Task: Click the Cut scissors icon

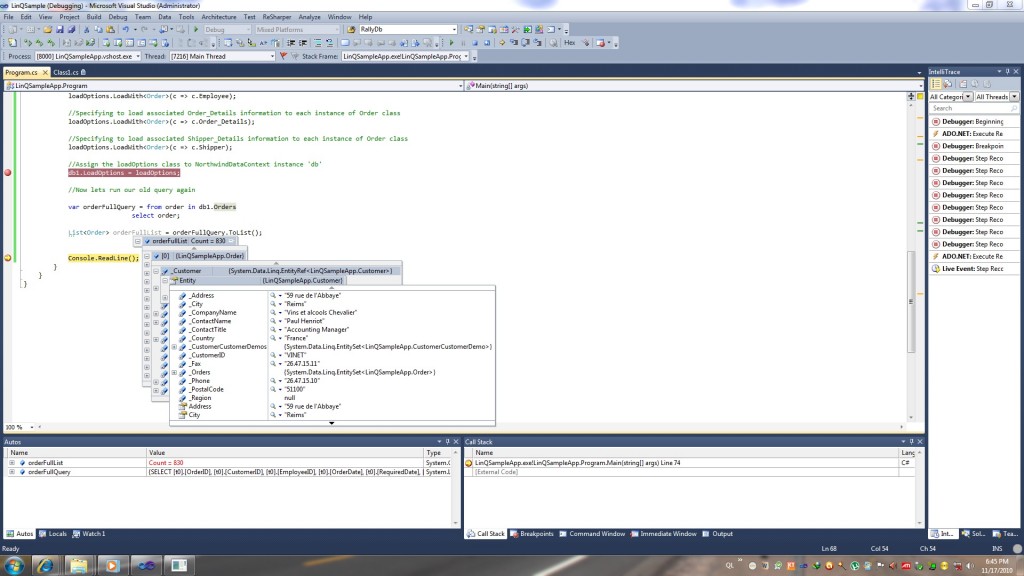Action: [85, 30]
